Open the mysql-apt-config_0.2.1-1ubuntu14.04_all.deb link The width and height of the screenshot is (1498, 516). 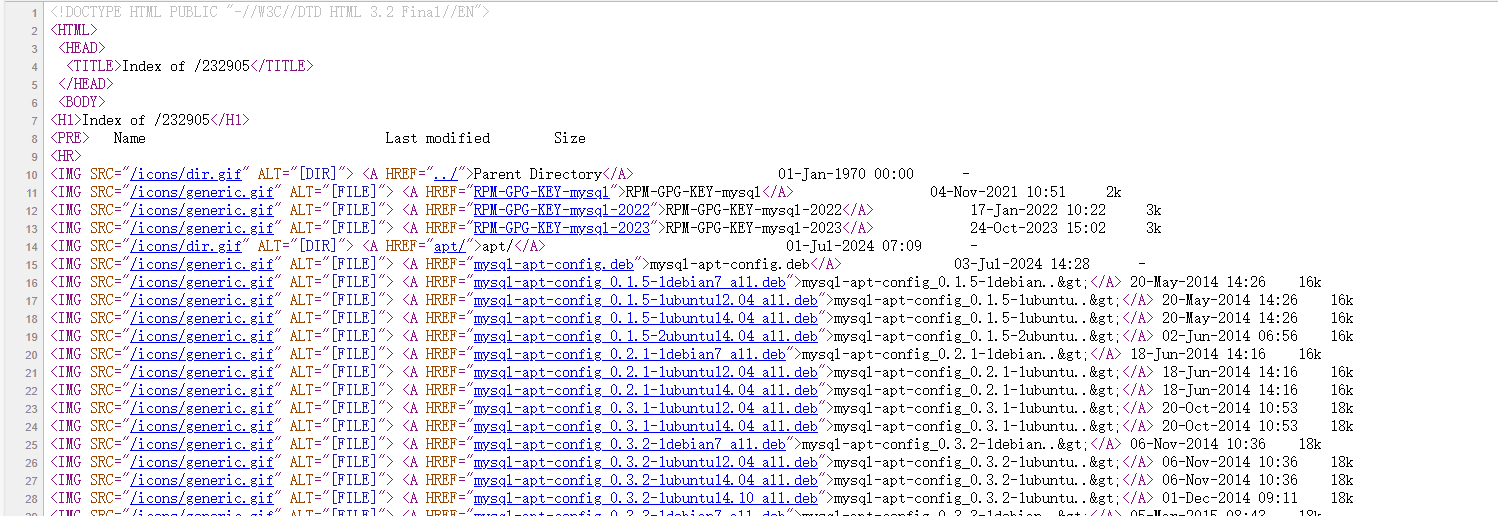645,390
